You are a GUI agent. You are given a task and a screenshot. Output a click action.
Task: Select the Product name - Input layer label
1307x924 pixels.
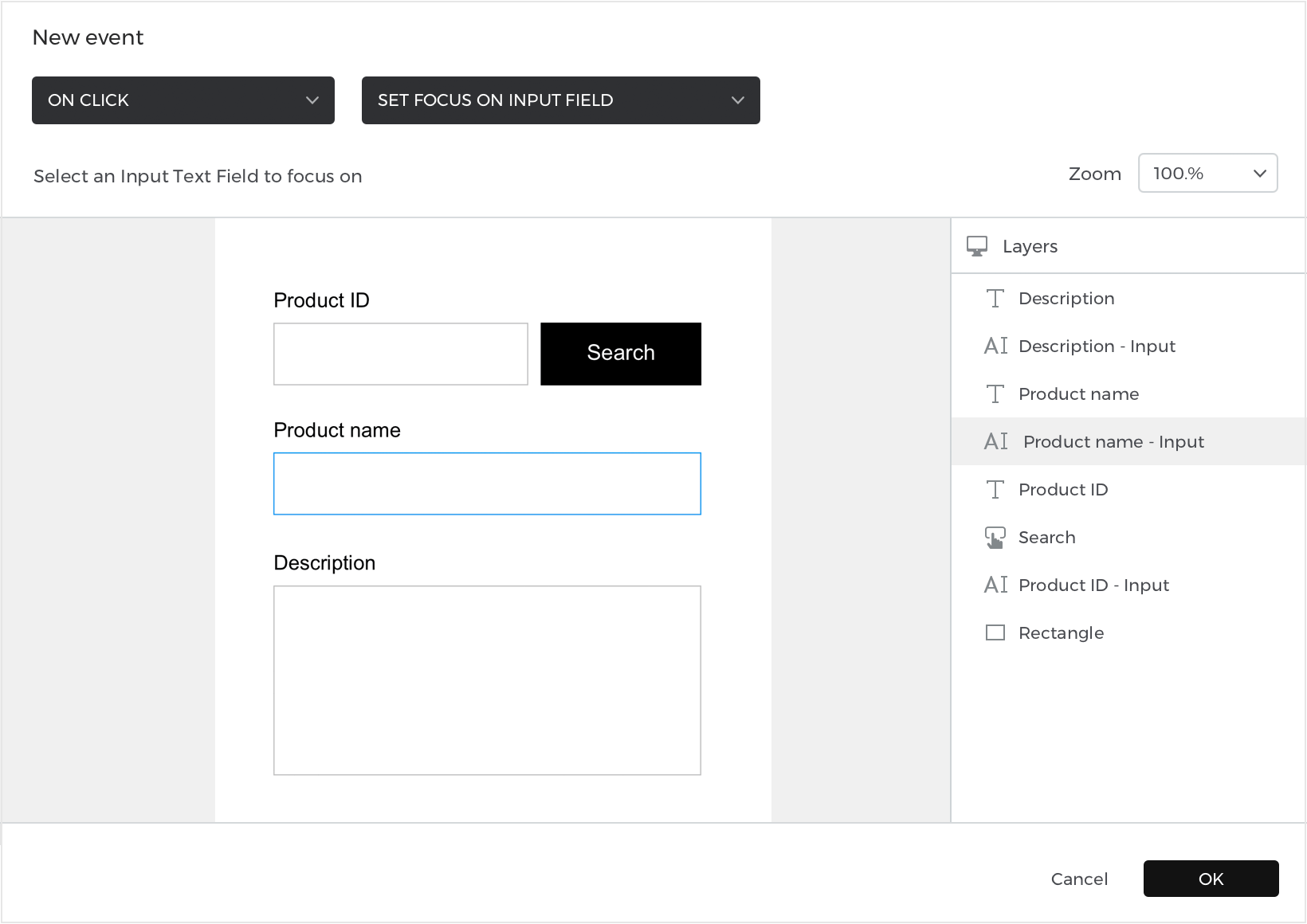pyautogui.click(x=1114, y=442)
